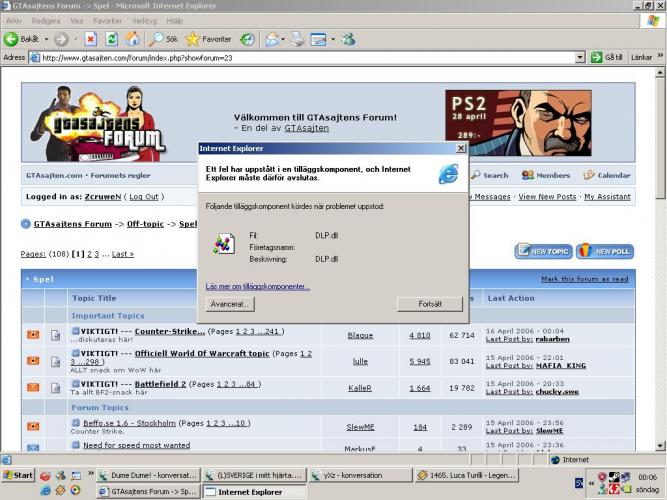Switch to GTAsajtens Forum taskbar button
667x500 pixels.
click(148, 492)
